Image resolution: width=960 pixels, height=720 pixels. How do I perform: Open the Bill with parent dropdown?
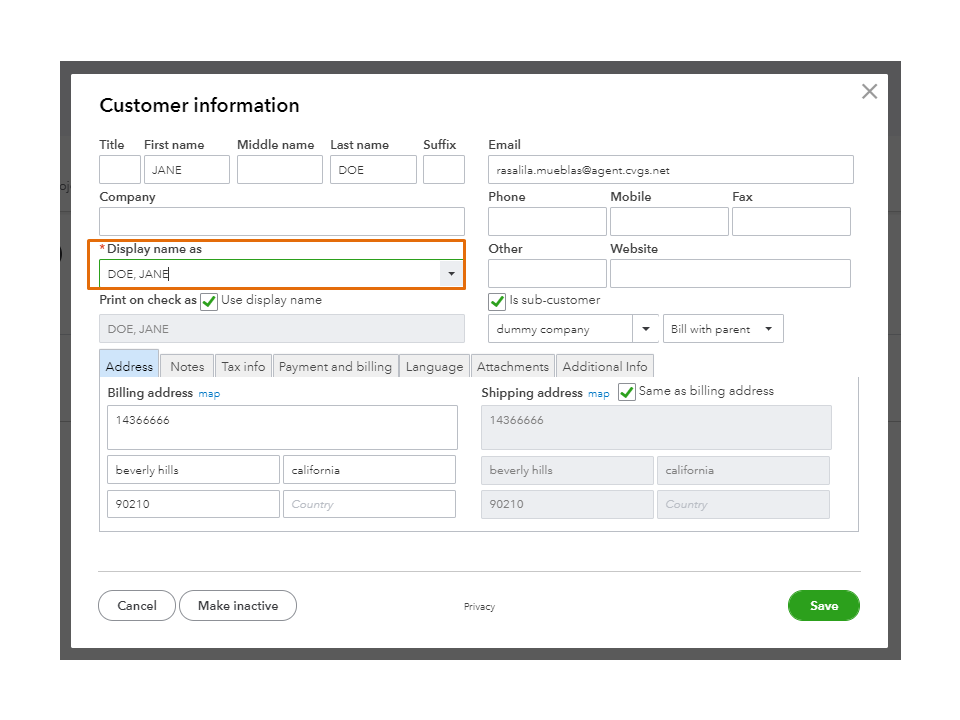(723, 329)
